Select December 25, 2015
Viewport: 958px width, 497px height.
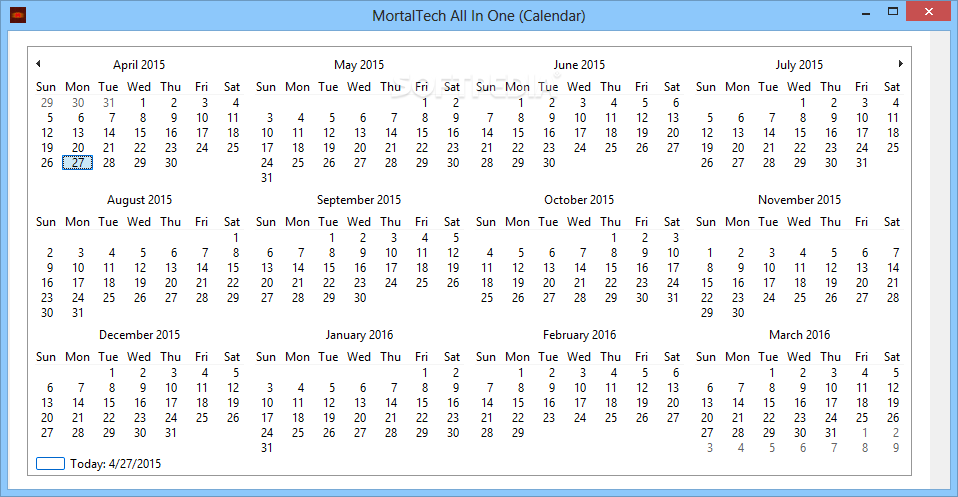pyautogui.click(x=202, y=418)
